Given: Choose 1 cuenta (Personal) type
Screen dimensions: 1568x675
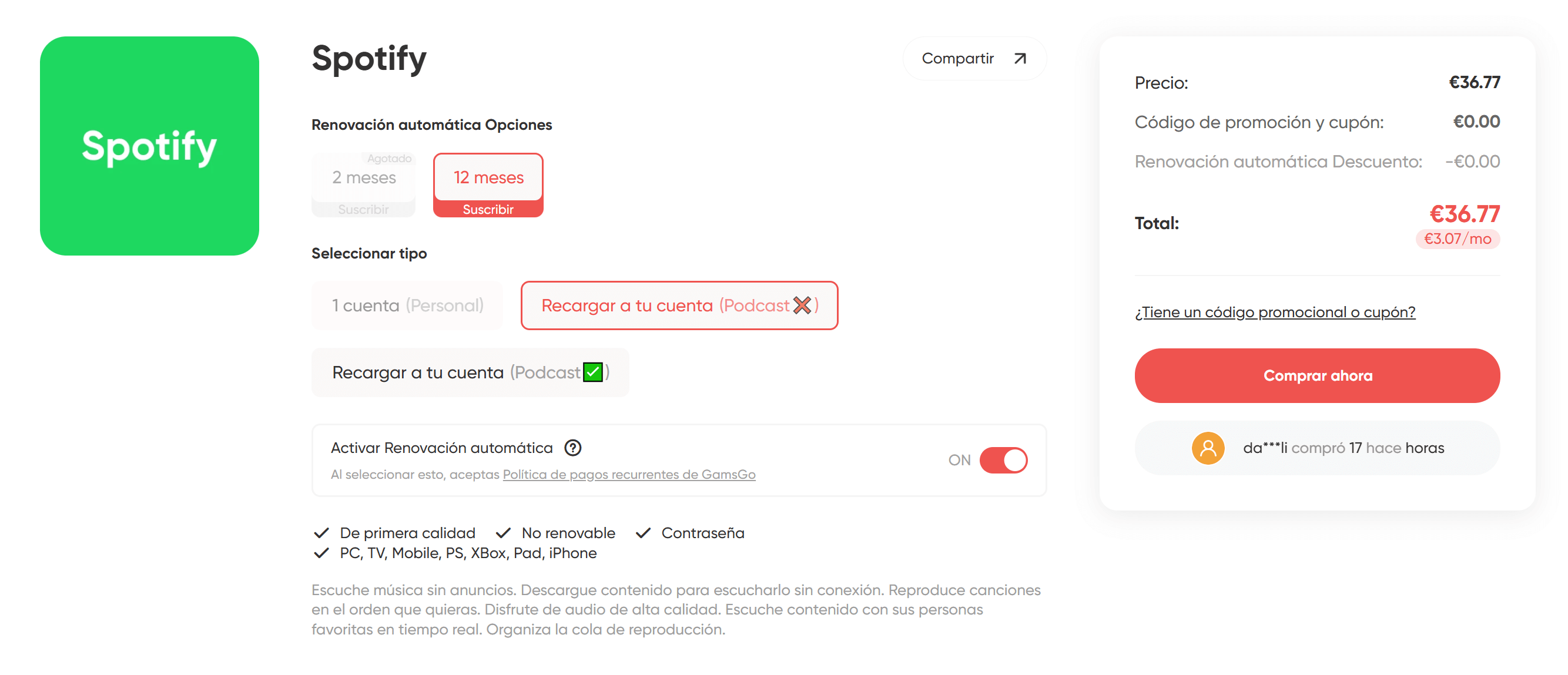Looking at the screenshot, I should tap(407, 305).
